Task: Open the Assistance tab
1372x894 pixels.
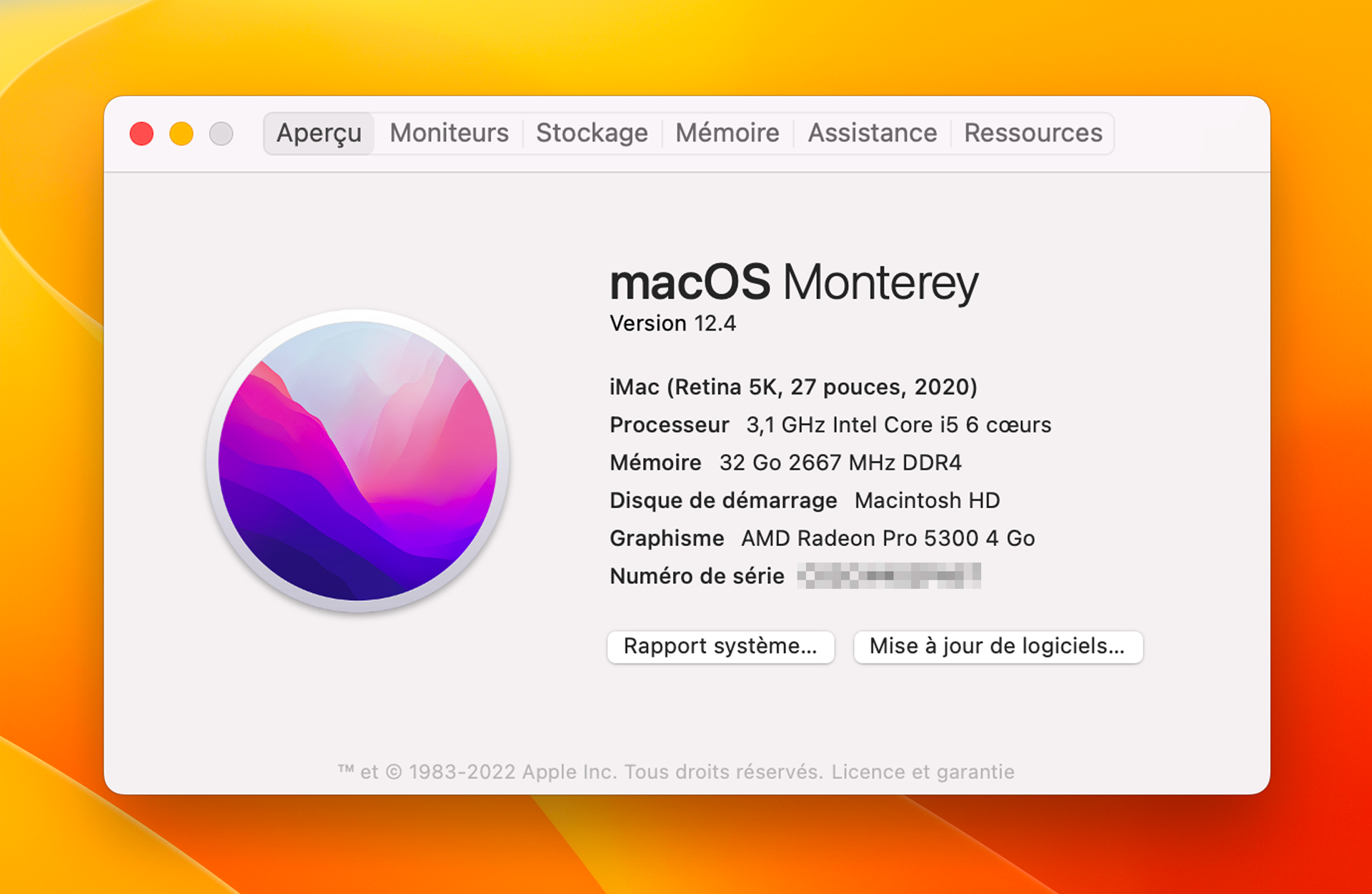Action: point(872,134)
